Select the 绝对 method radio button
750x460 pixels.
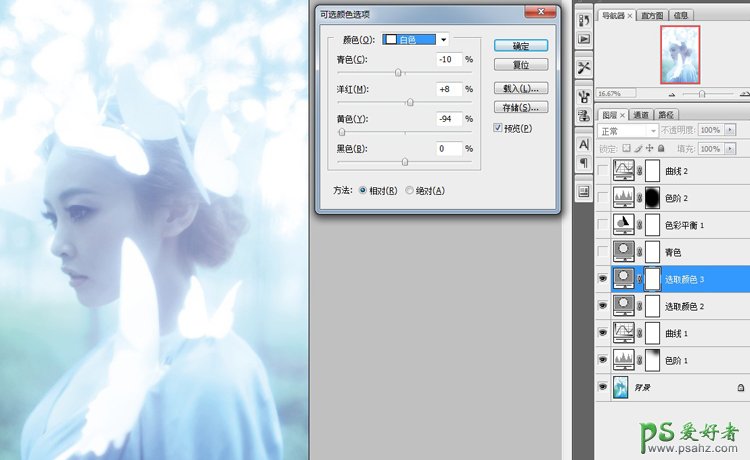tap(410, 190)
